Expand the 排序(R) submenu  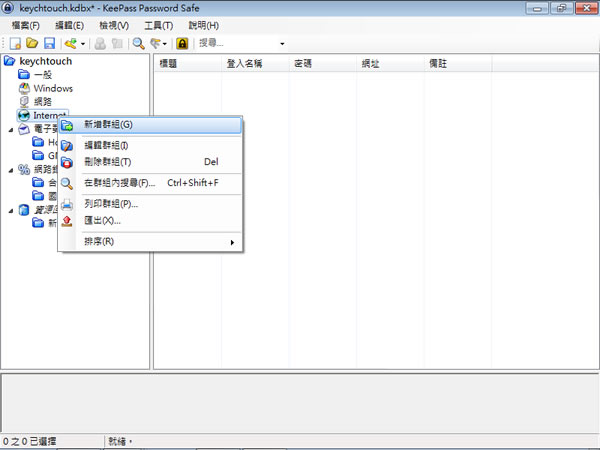pos(150,242)
